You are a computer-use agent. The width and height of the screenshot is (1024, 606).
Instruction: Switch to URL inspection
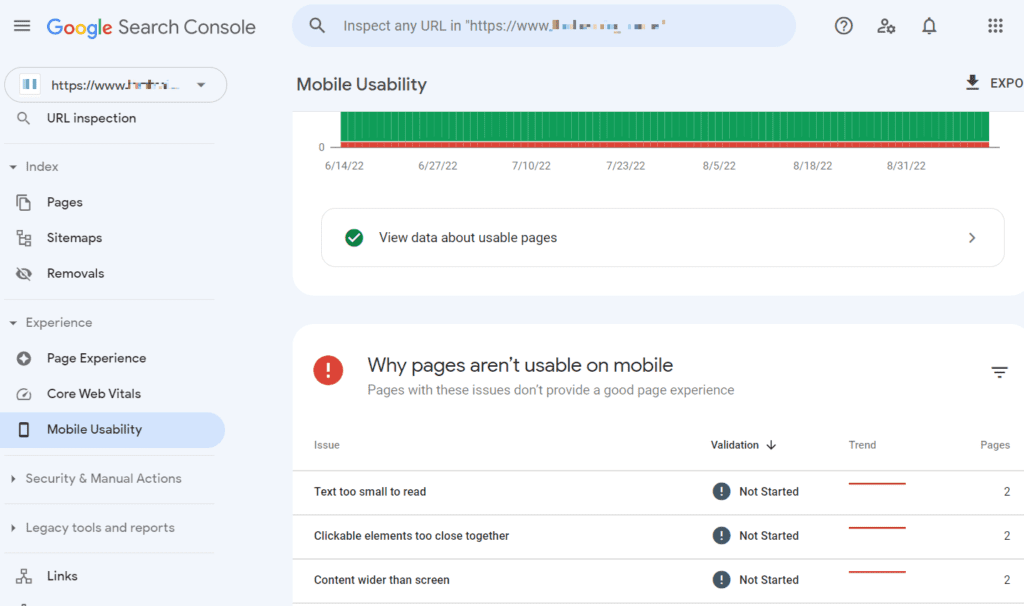92,117
